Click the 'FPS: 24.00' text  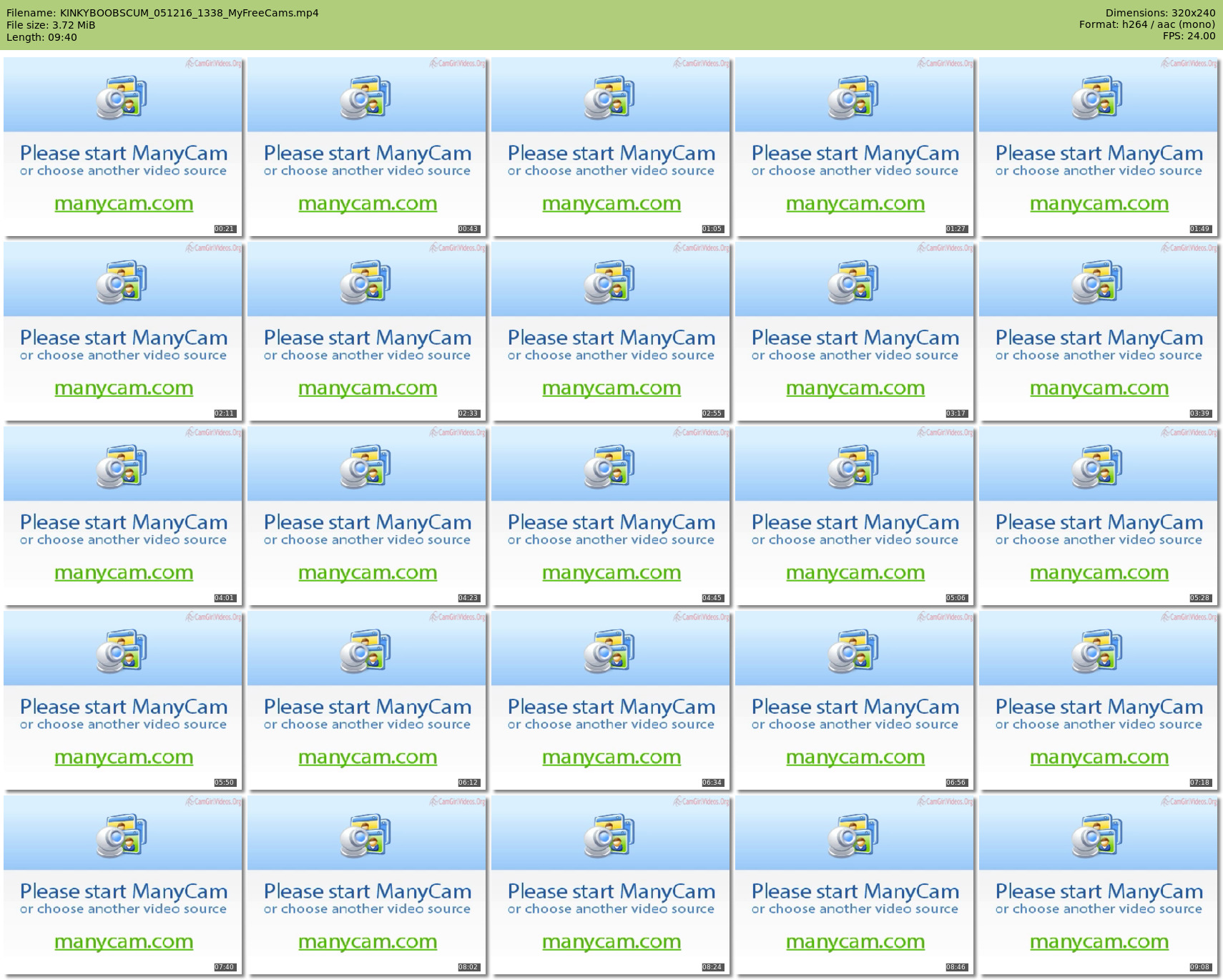1189,36
